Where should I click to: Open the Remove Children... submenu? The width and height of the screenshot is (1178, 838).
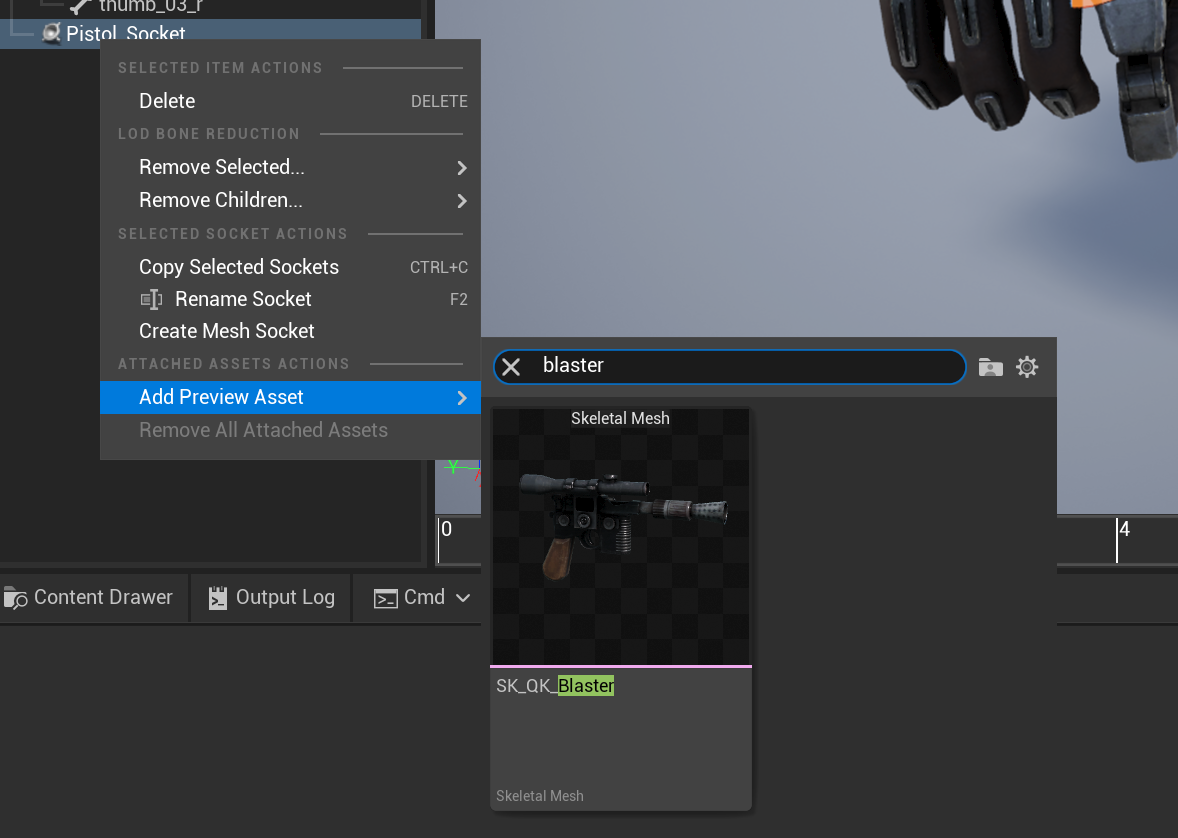(290, 200)
